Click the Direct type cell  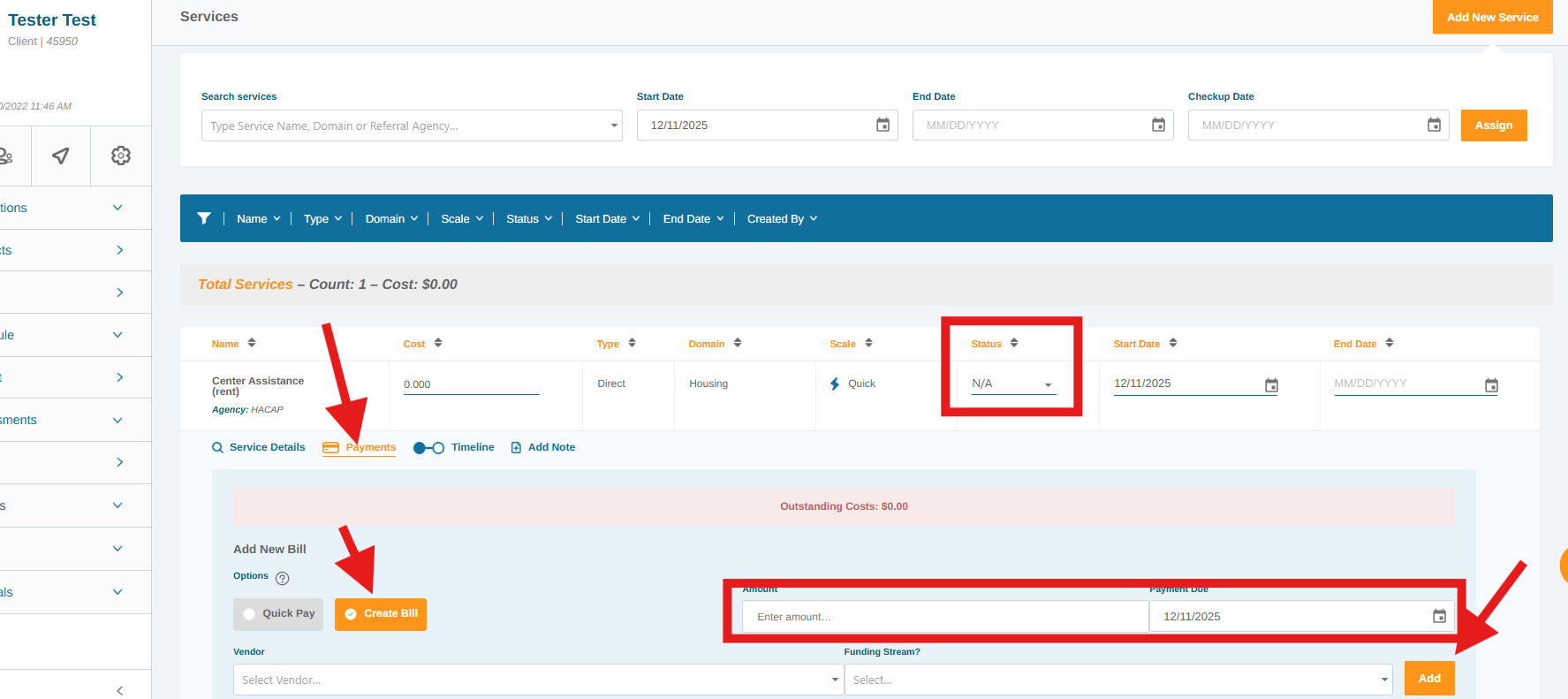click(611, 384)
